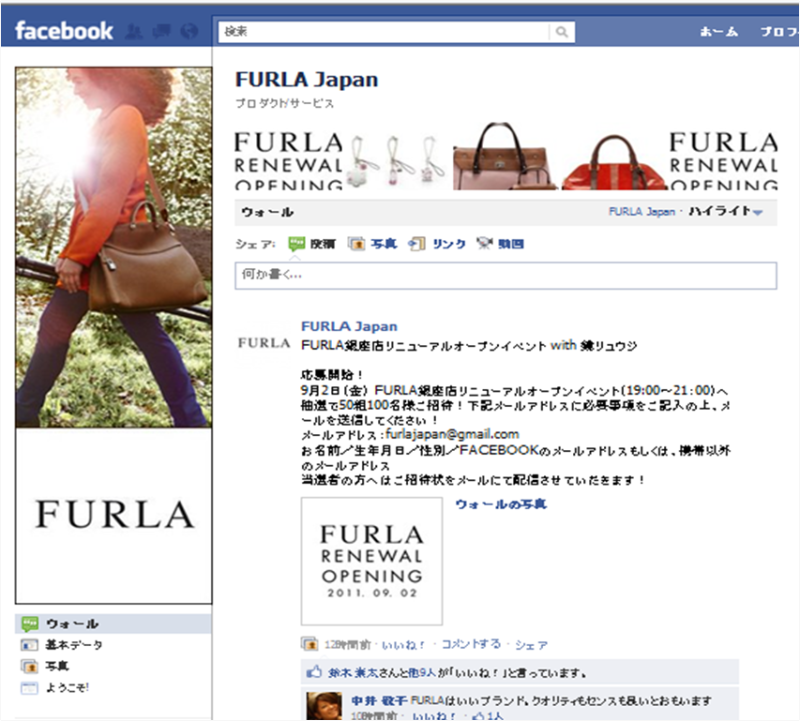
Task: Click the ホーム link in top bar
Action: 718,32
